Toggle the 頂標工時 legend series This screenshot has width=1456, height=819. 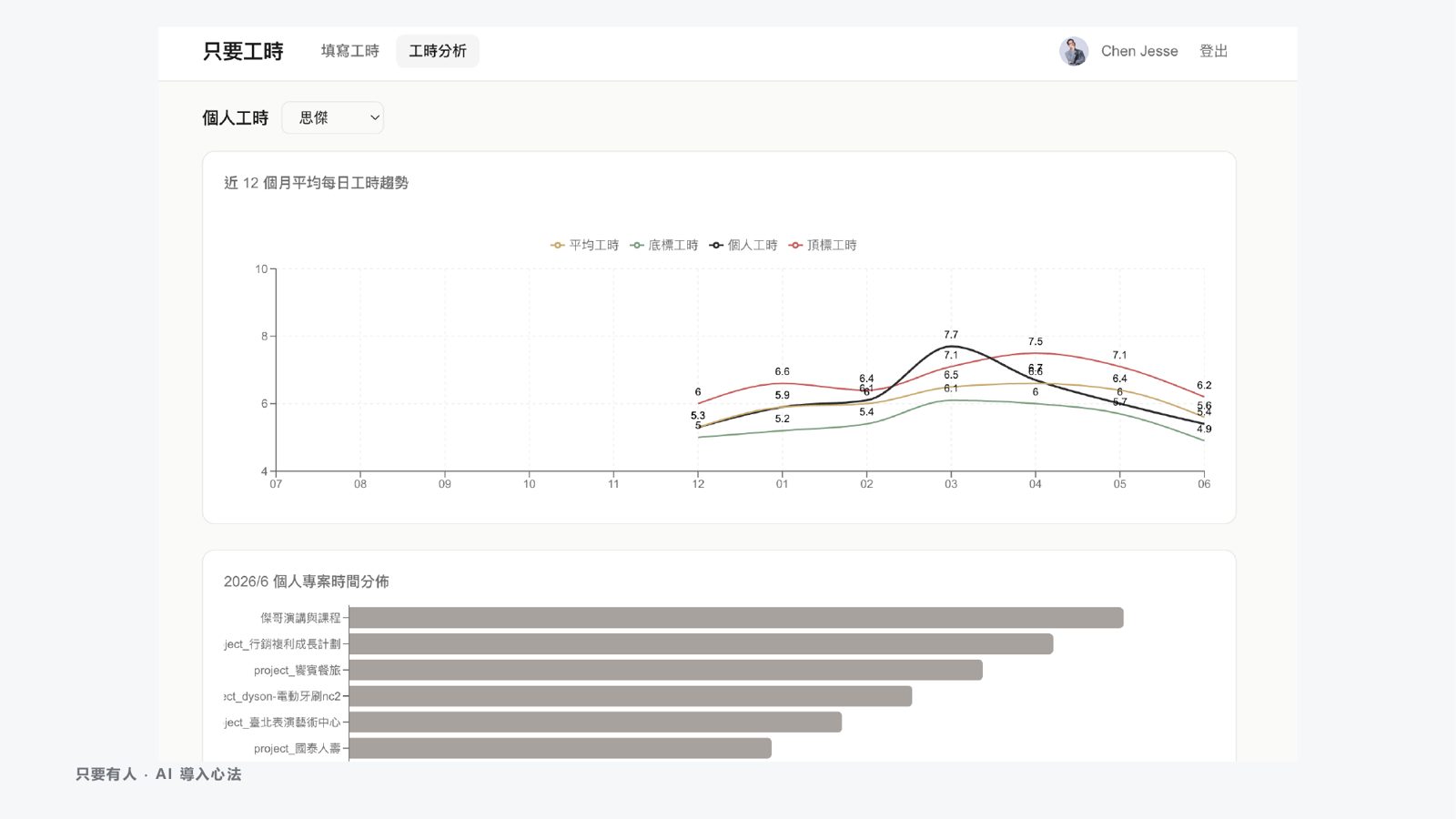coord(823,245)
